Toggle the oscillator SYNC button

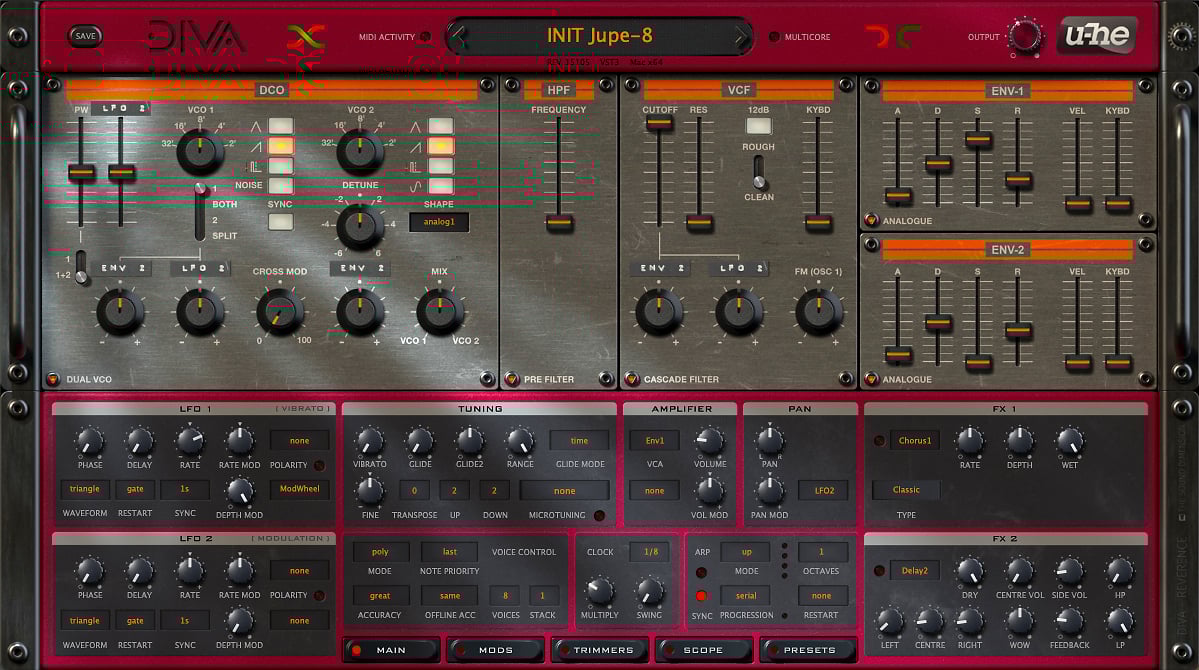[281, 222]
